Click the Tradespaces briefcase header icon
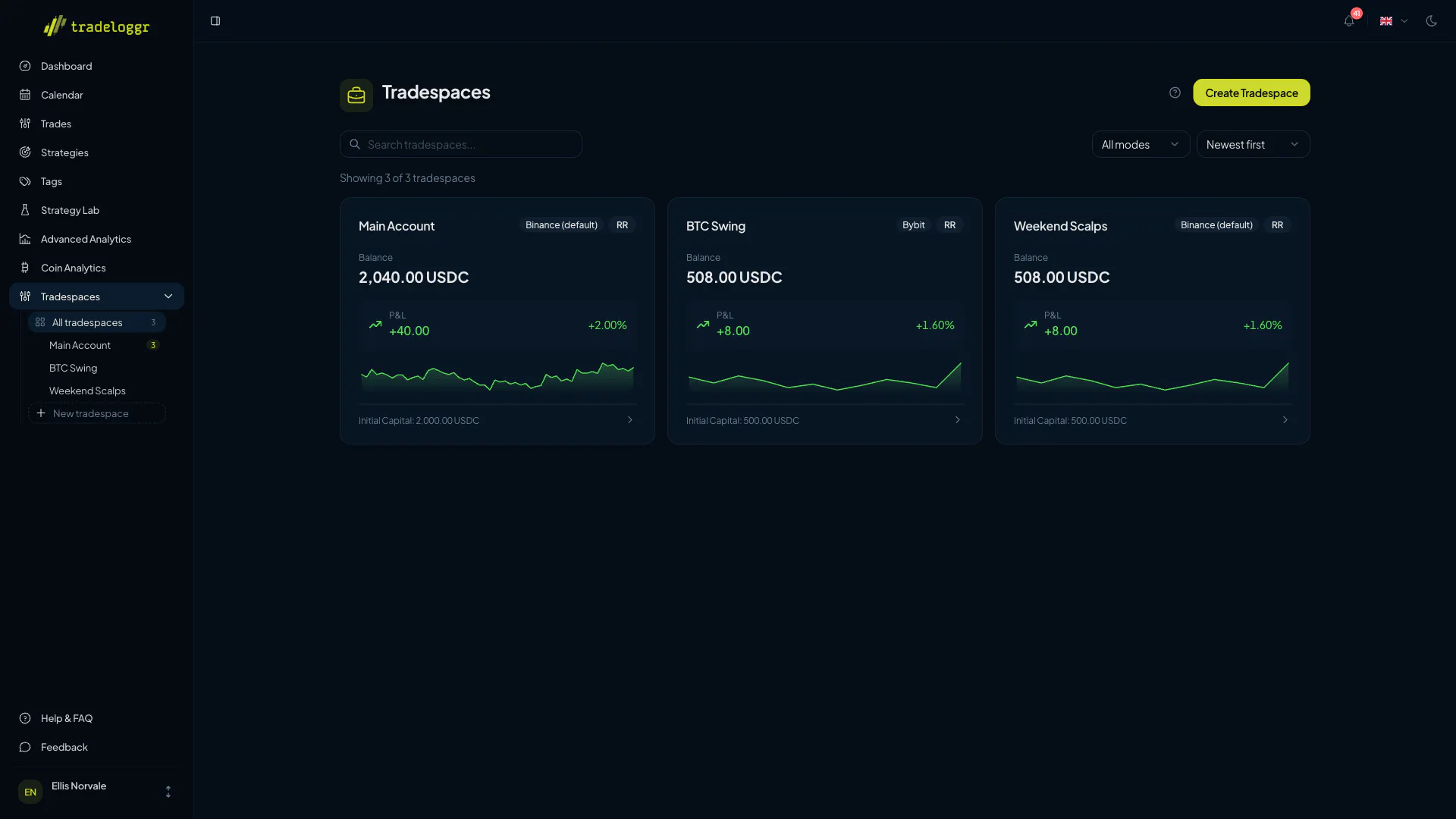Image resolution: width=1456 pixels, height=819 pixels. coord(356,96)
